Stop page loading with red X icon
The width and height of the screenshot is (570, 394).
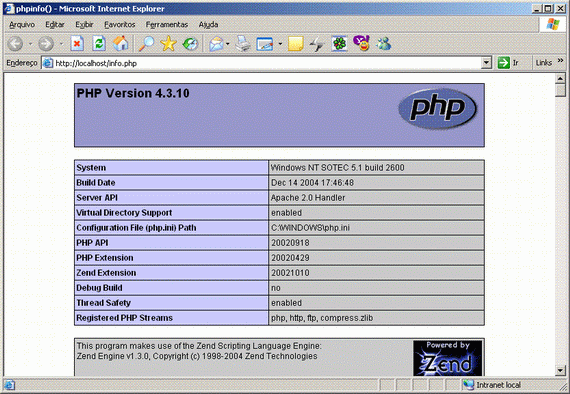pyautogui.click(x=77, y=44)
